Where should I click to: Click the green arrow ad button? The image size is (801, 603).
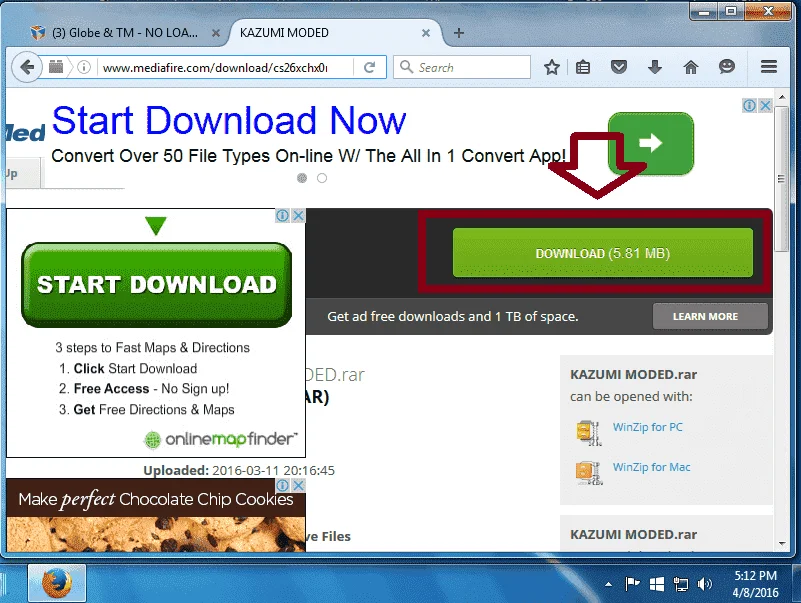point(650,143)
